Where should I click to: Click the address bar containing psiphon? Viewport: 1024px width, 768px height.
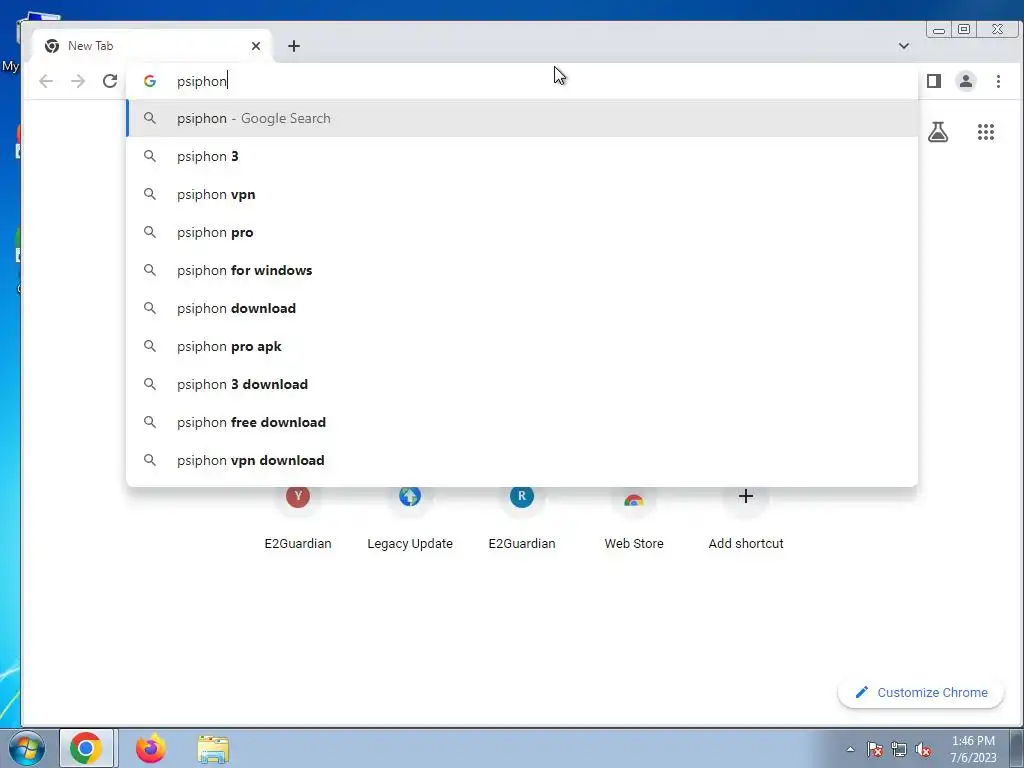point(522,81)
